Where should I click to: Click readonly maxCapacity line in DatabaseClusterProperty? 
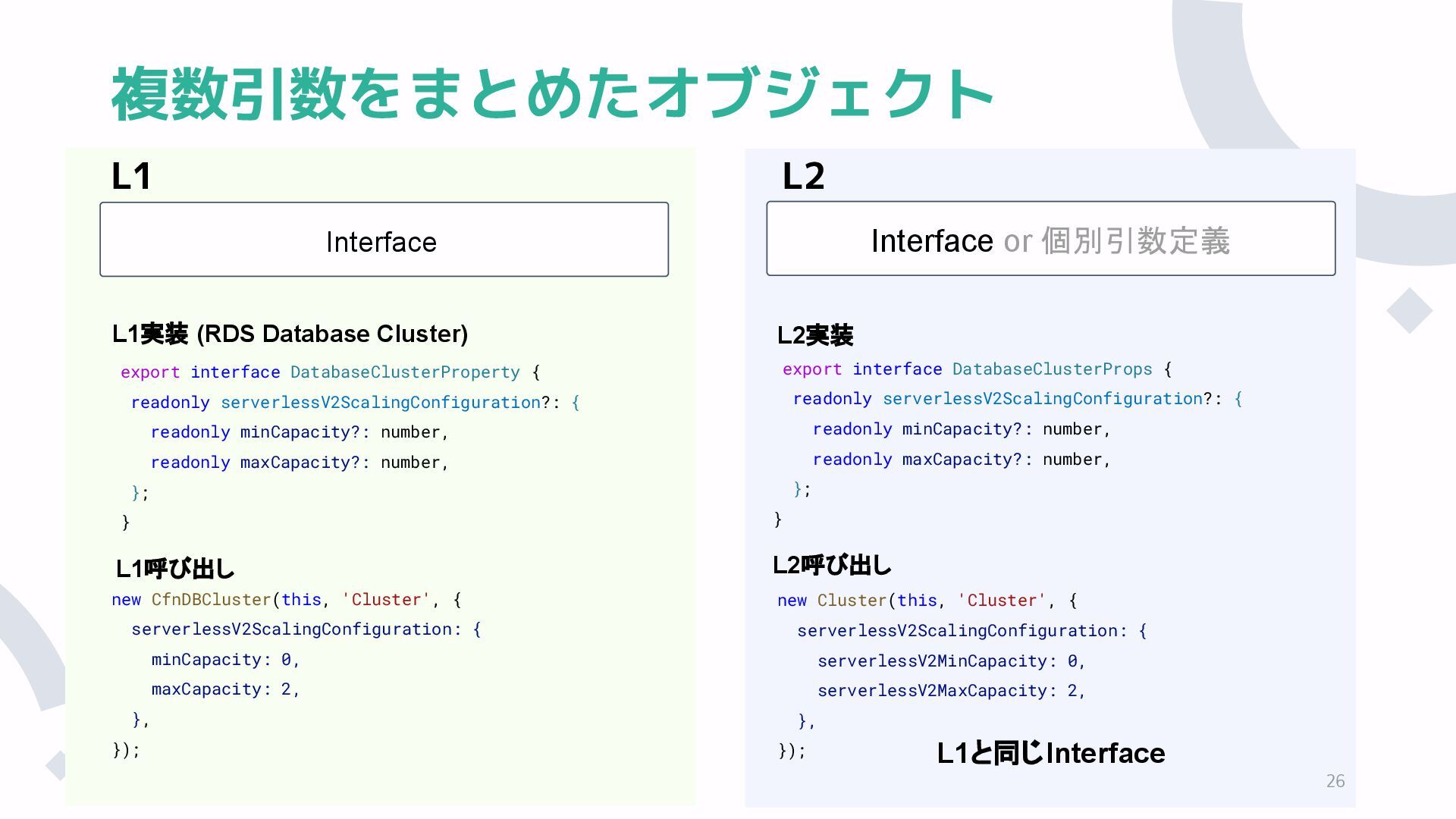pyautogui.click(x=300, y=463)
